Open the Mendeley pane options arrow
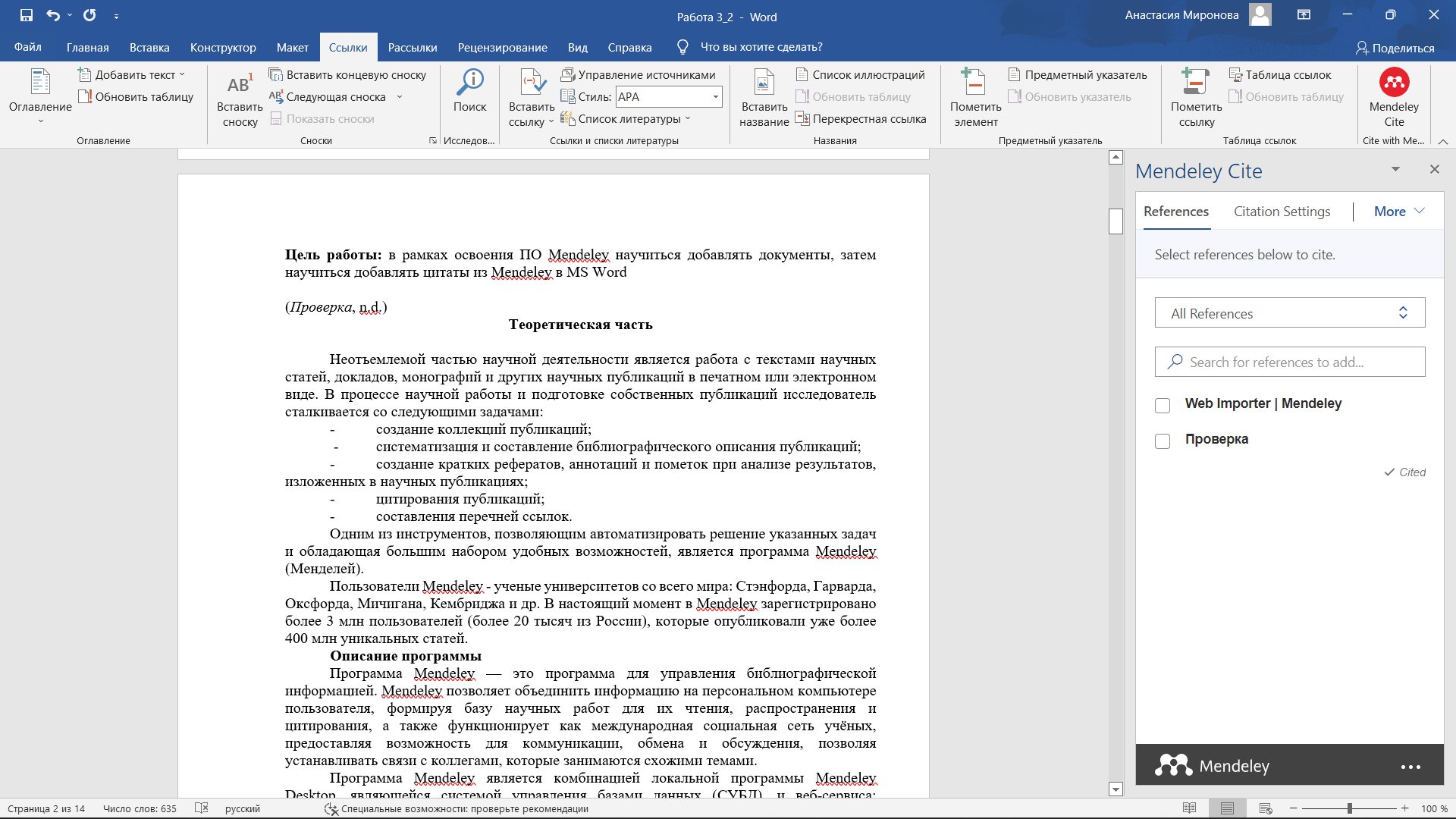1456x819 pixels. pyautogui.click(x=1395, y=169)
